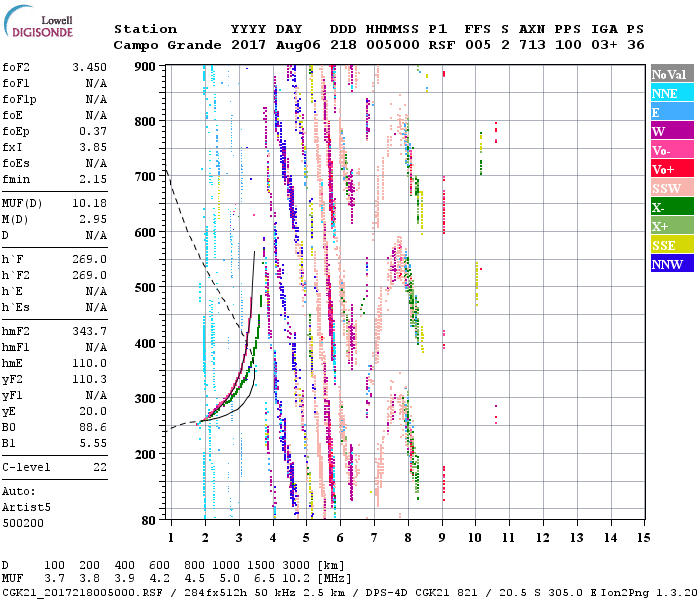Select the SSW pink legend swatch
700x600 pixels.
point(671,188)
